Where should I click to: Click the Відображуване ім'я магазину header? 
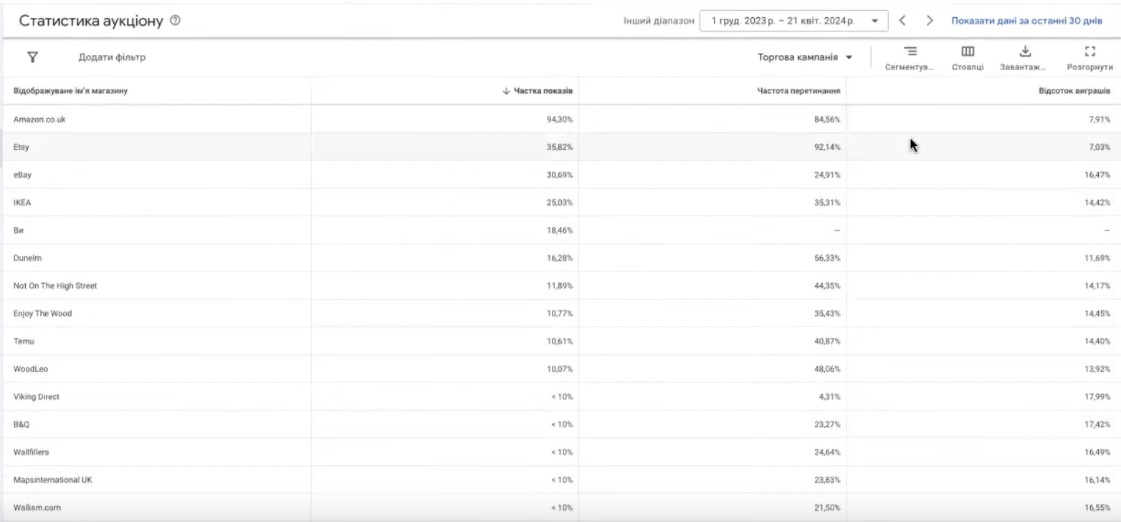pos(70,91)
